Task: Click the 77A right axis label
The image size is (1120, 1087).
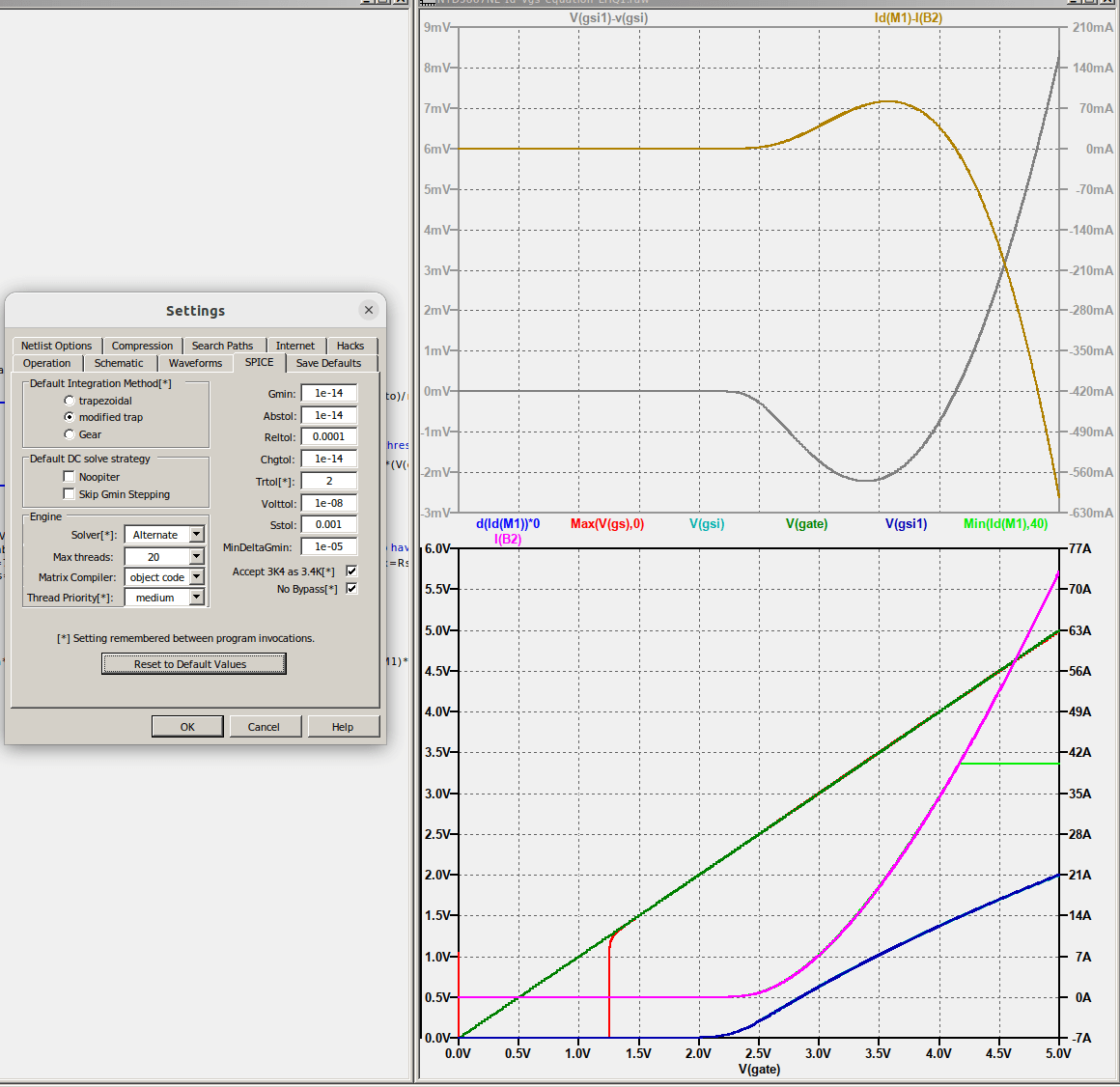Action: point(1080,548)
